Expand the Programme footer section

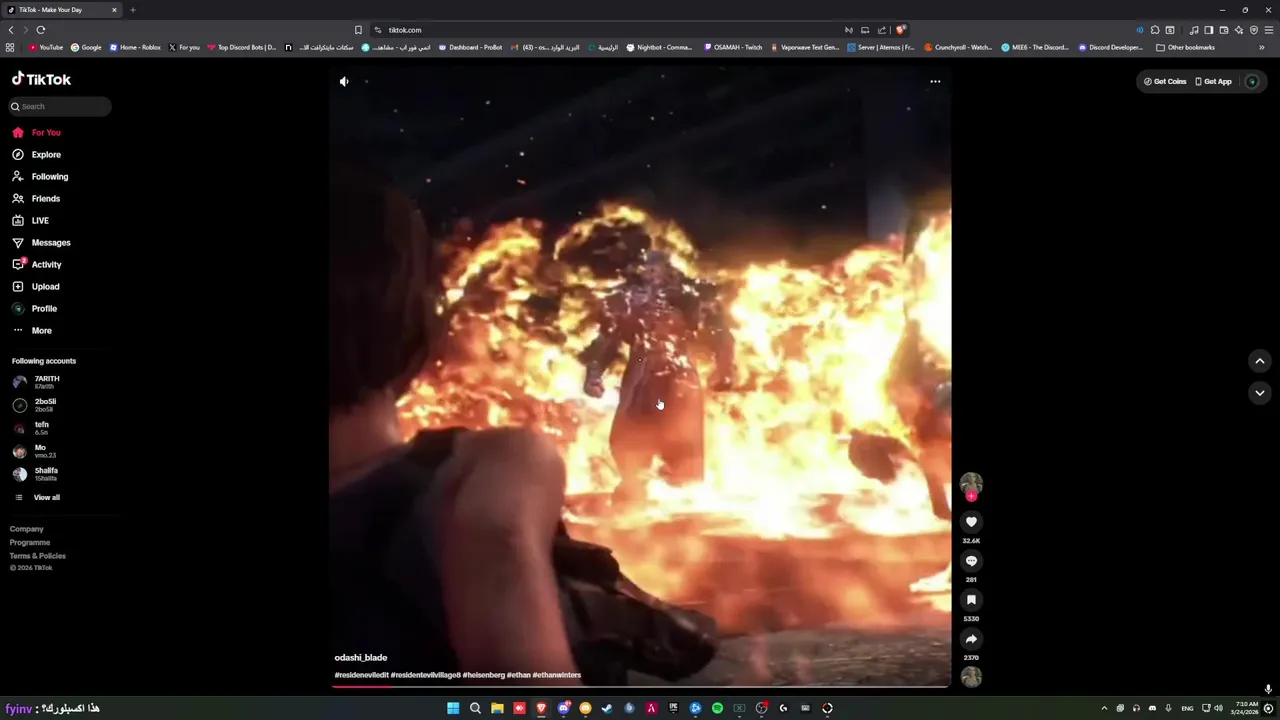(30, 542)
